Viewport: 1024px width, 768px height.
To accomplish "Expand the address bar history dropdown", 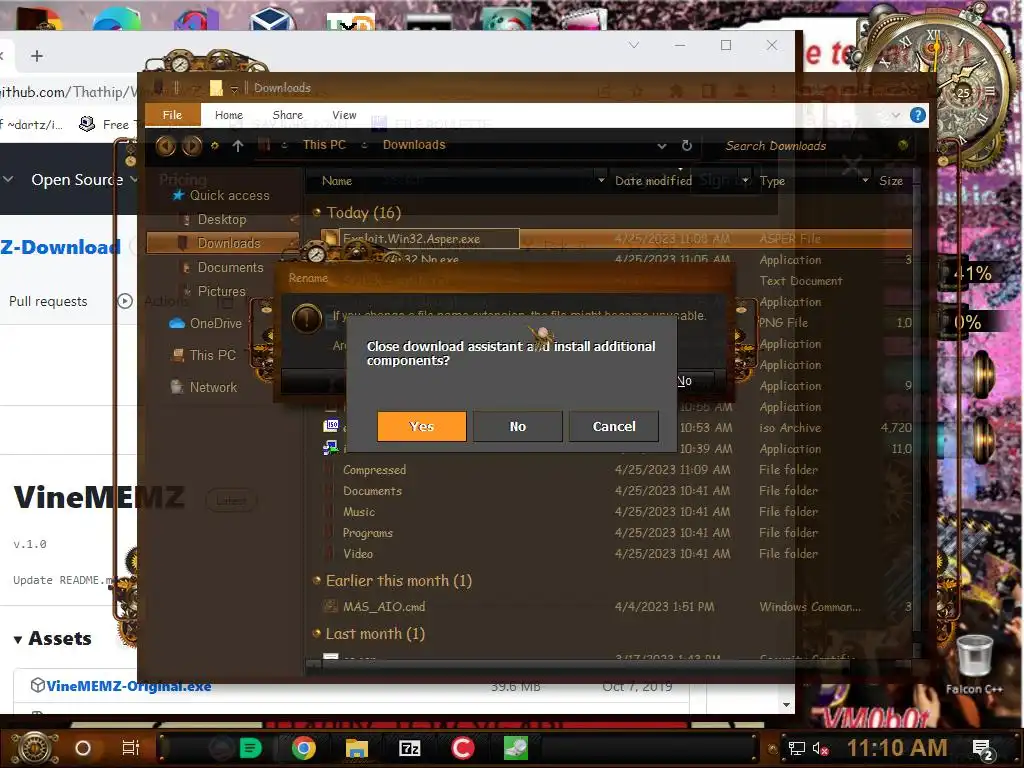I will point(662,146).
